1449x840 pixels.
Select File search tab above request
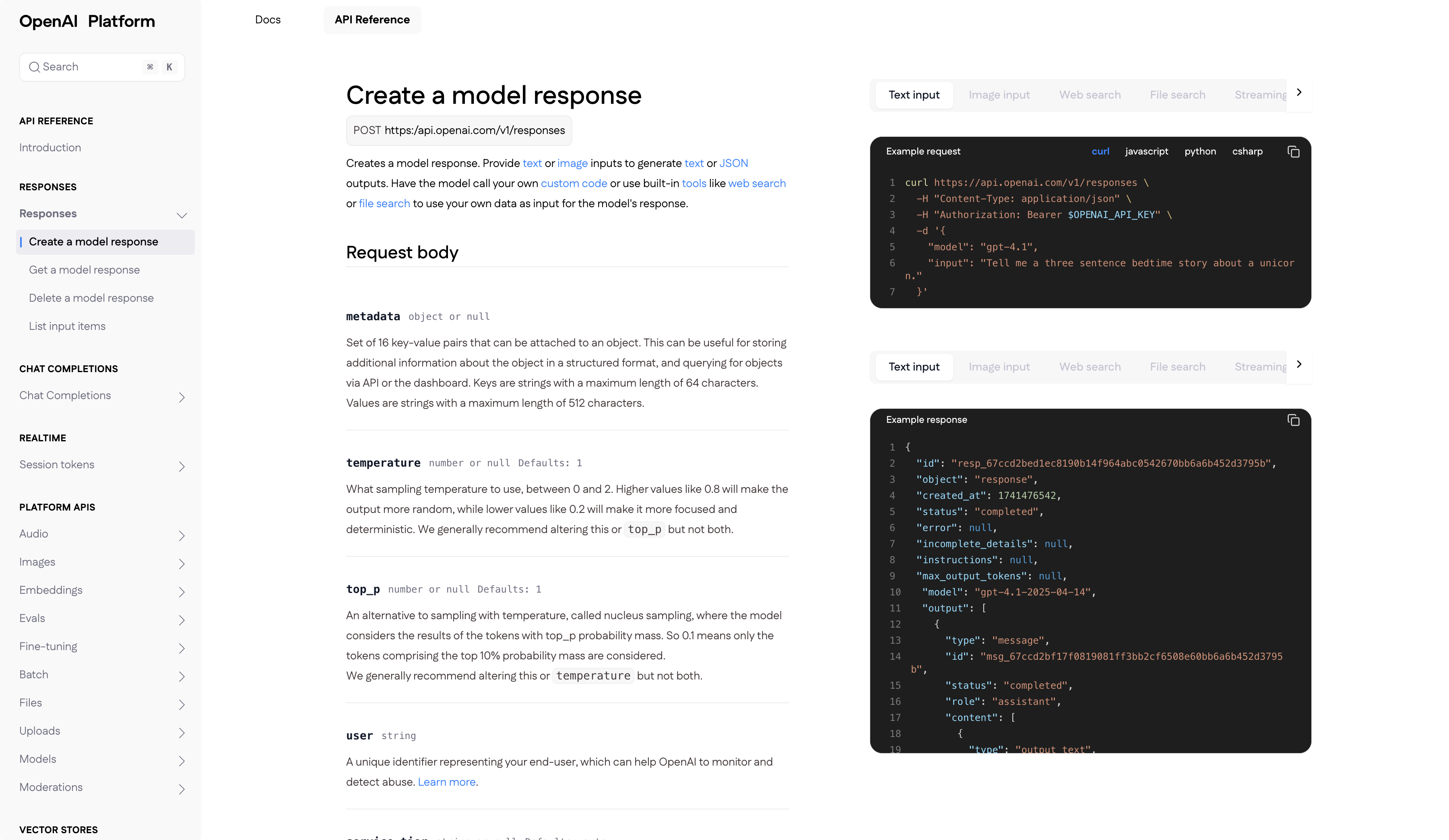coord(1177,95)
